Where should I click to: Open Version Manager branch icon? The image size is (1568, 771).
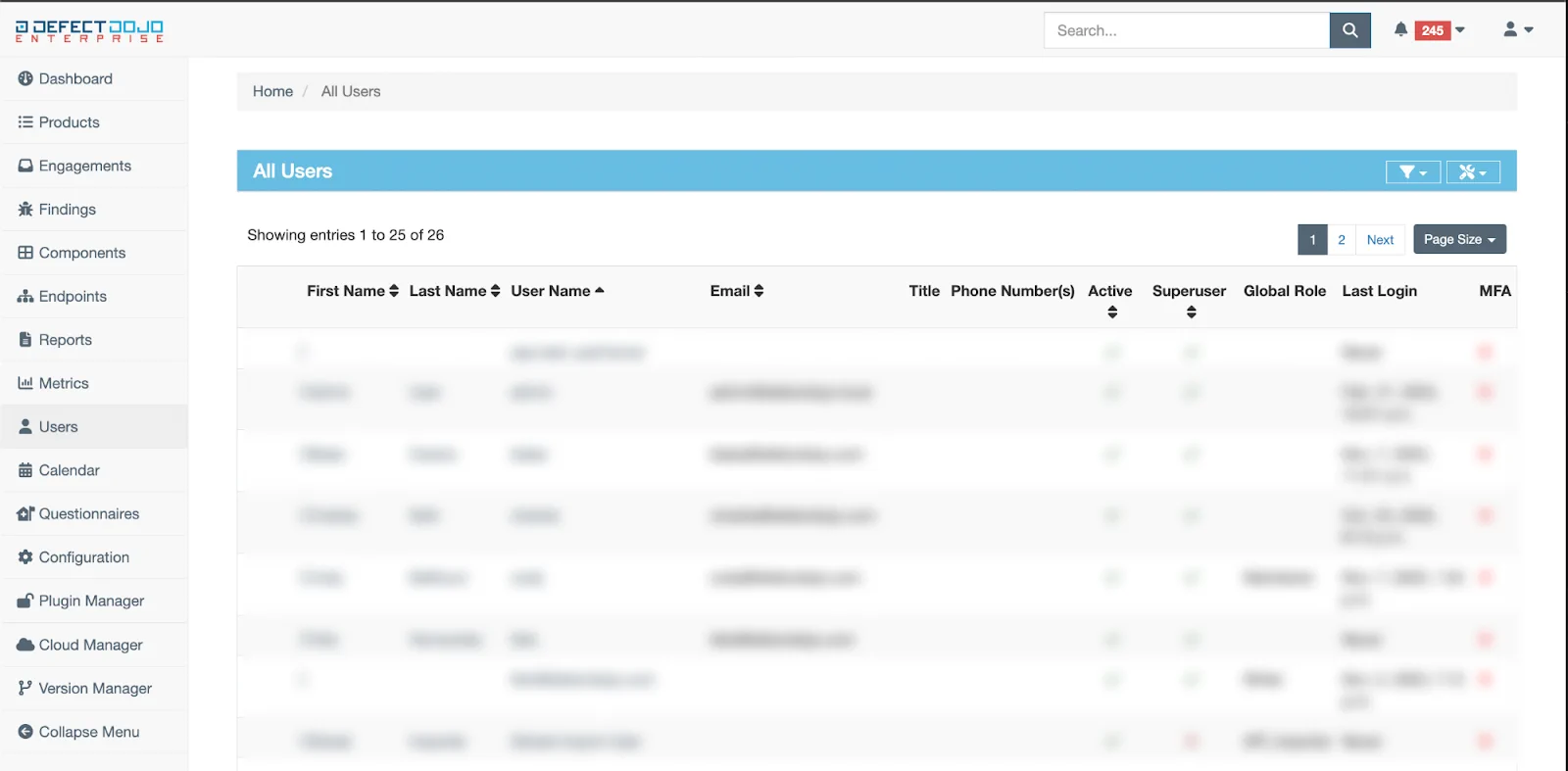click(25, 689)
